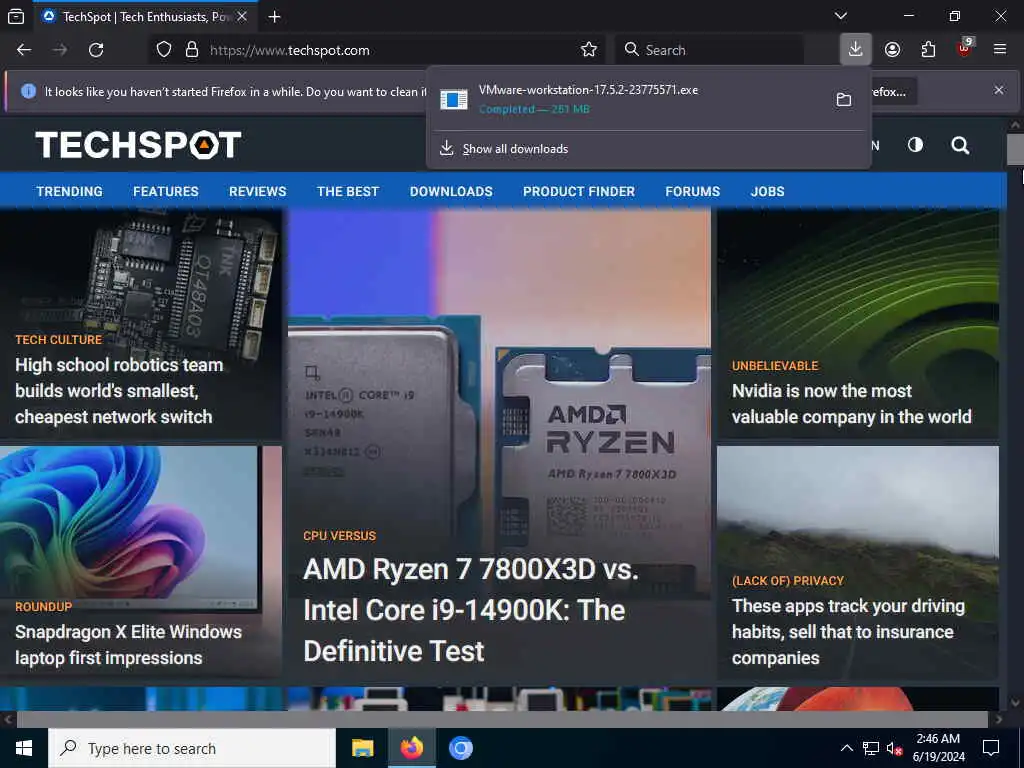Open the Windows notification center
The width and height of the screenshot is (1024, 768).
[x=991, y=748]
